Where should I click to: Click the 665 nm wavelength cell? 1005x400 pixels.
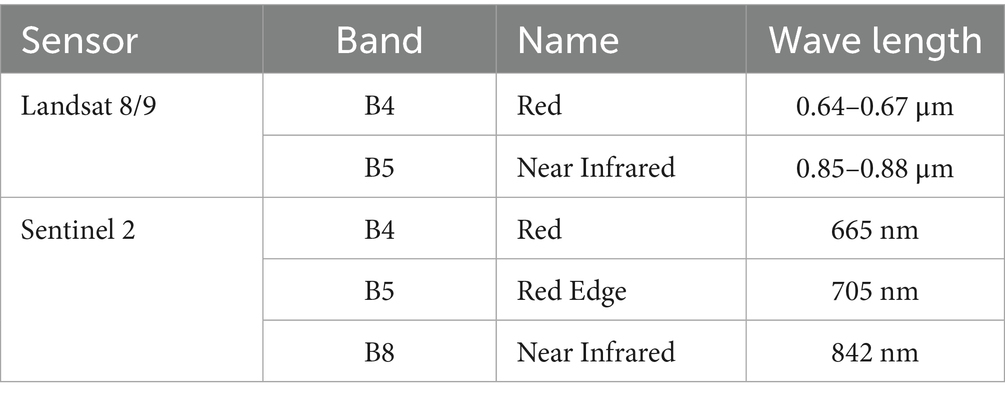pos(875,228)
